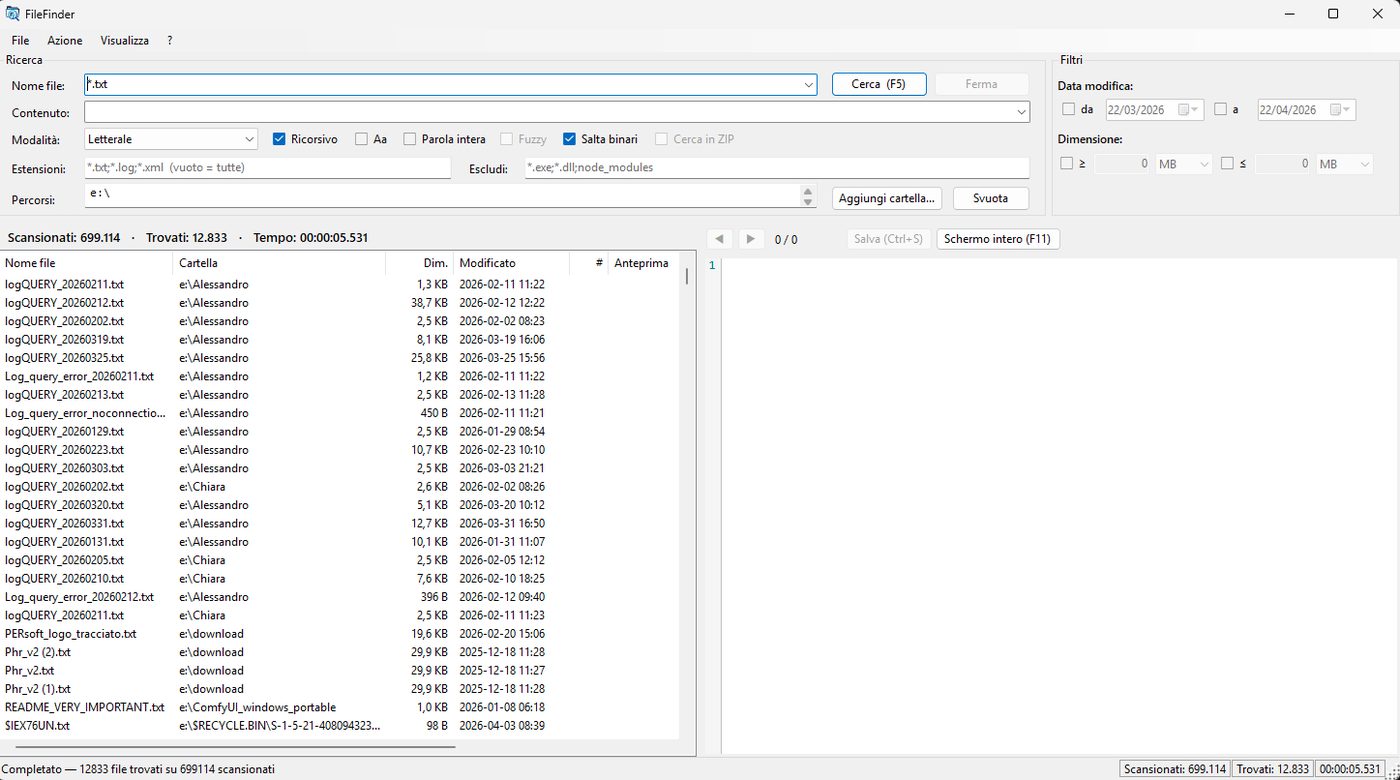Expand the Contenuto history dropdown
Image resolution: width=1400 pixels, height=780 pixels.
1021,113
